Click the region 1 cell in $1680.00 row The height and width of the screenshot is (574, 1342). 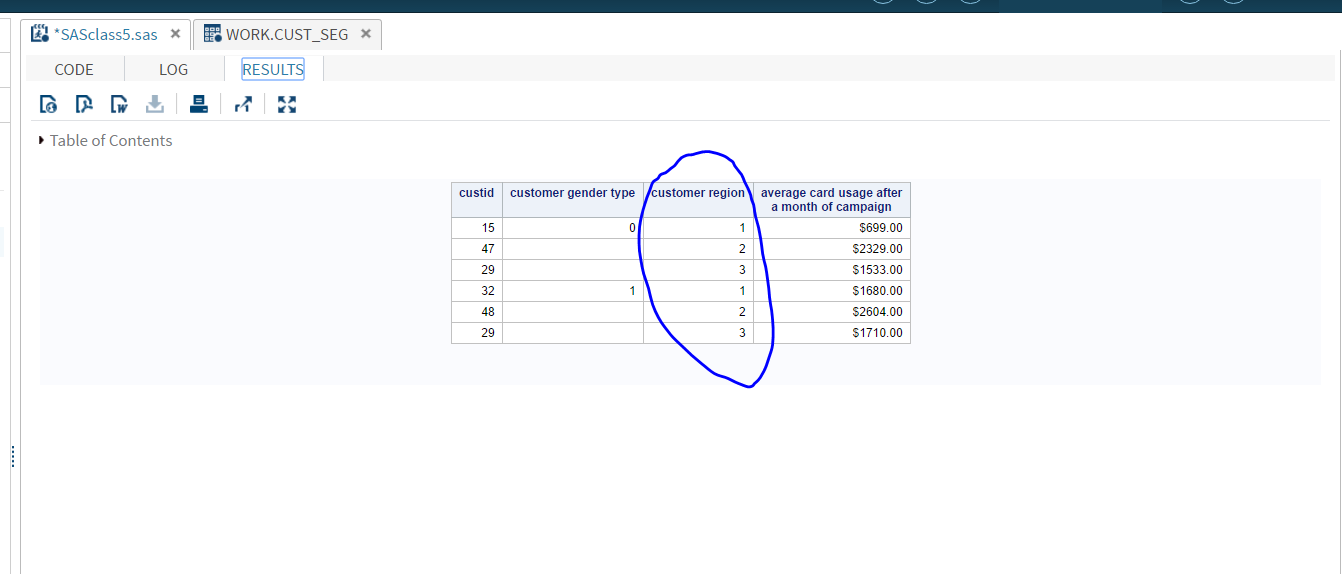pos(698,291)
